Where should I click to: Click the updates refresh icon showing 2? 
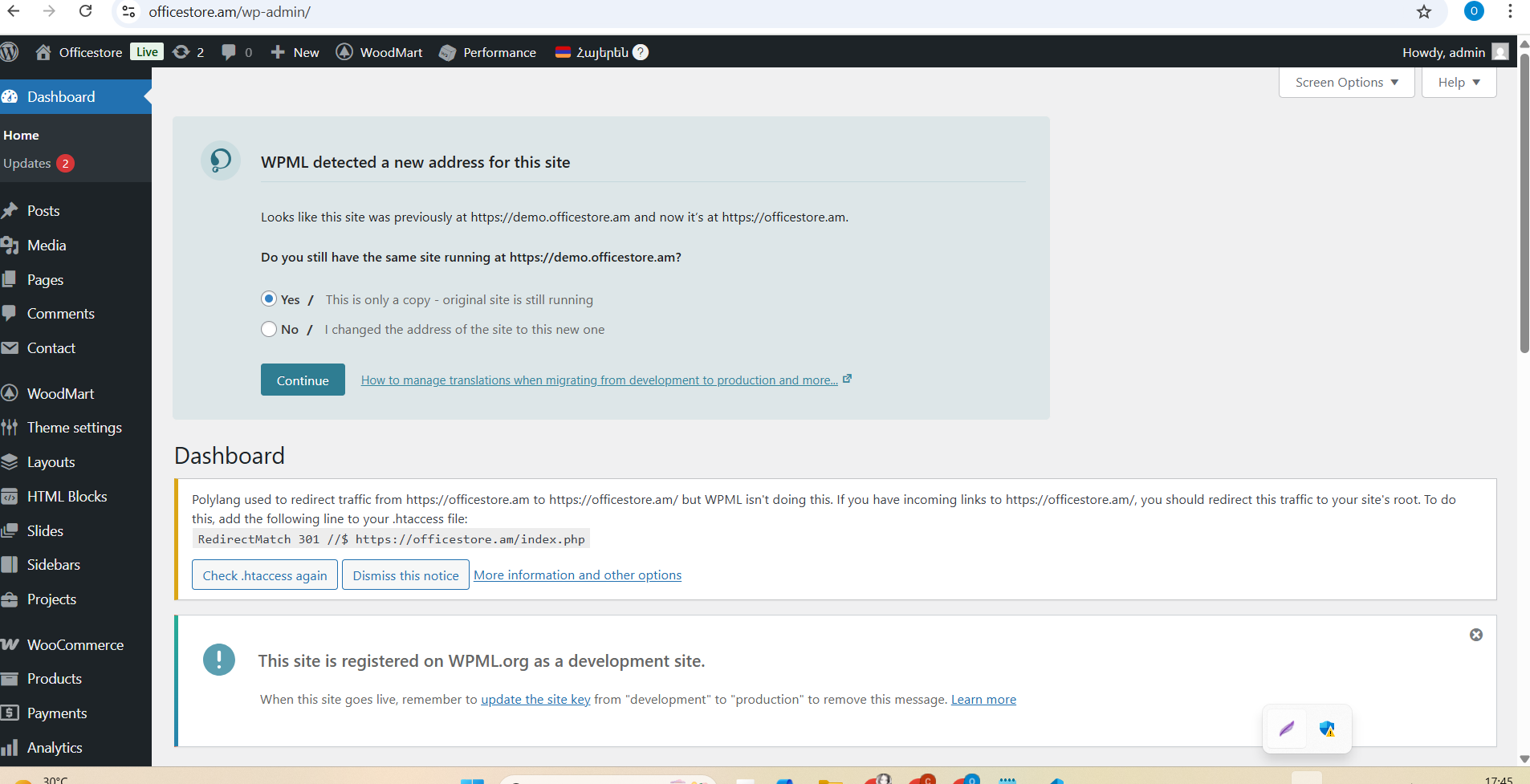181,52
